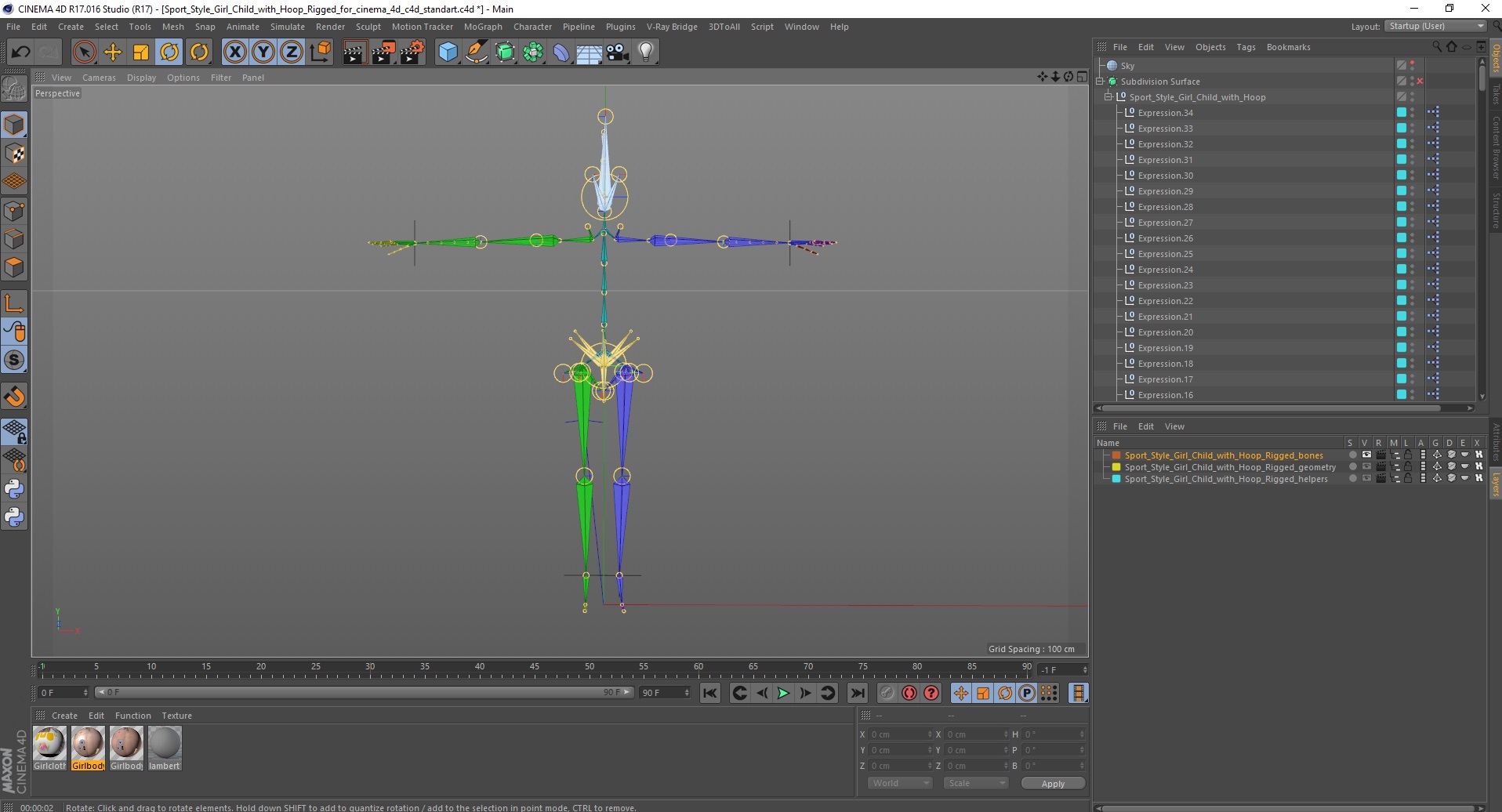Activate the Move tool

coord(113,53)
